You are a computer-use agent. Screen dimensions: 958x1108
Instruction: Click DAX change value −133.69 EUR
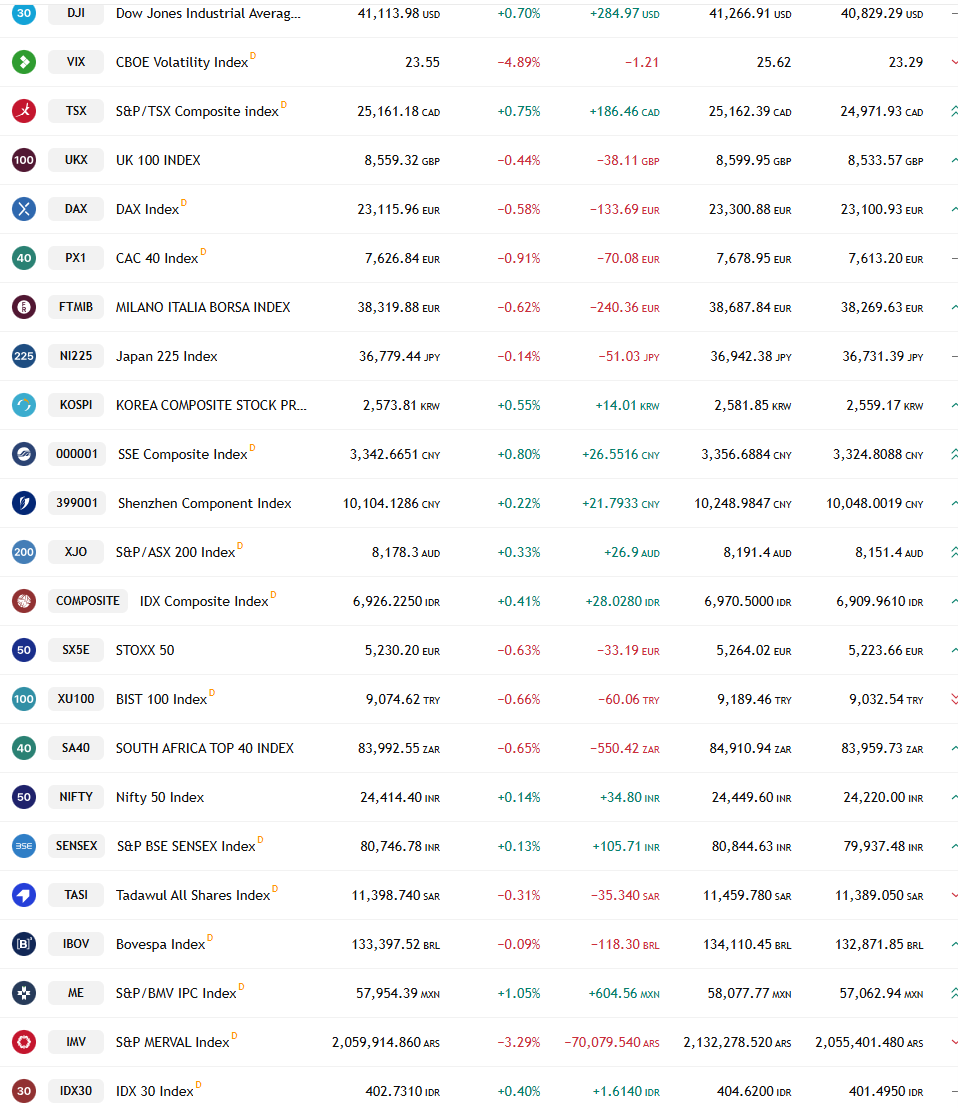tap(625, 210)
